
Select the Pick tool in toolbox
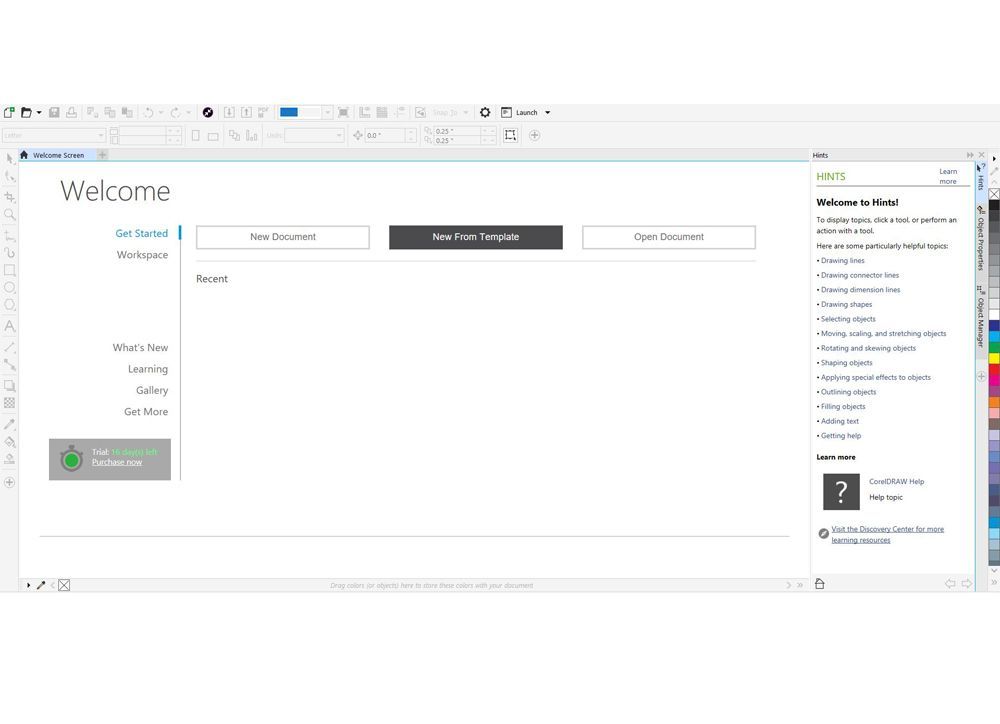[x=10, y=159]
